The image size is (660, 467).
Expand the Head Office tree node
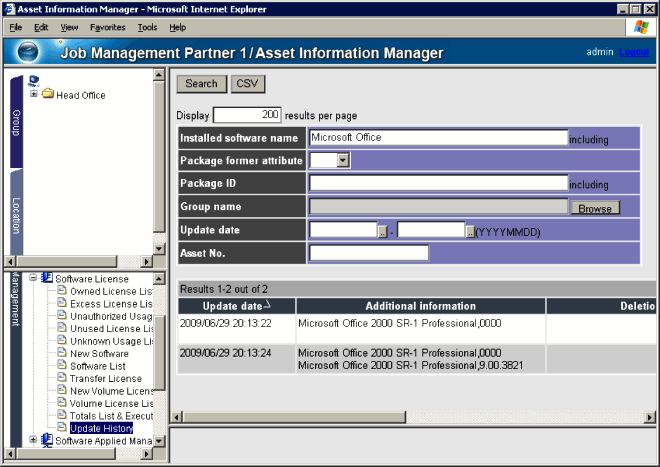[x=33, y=95]
